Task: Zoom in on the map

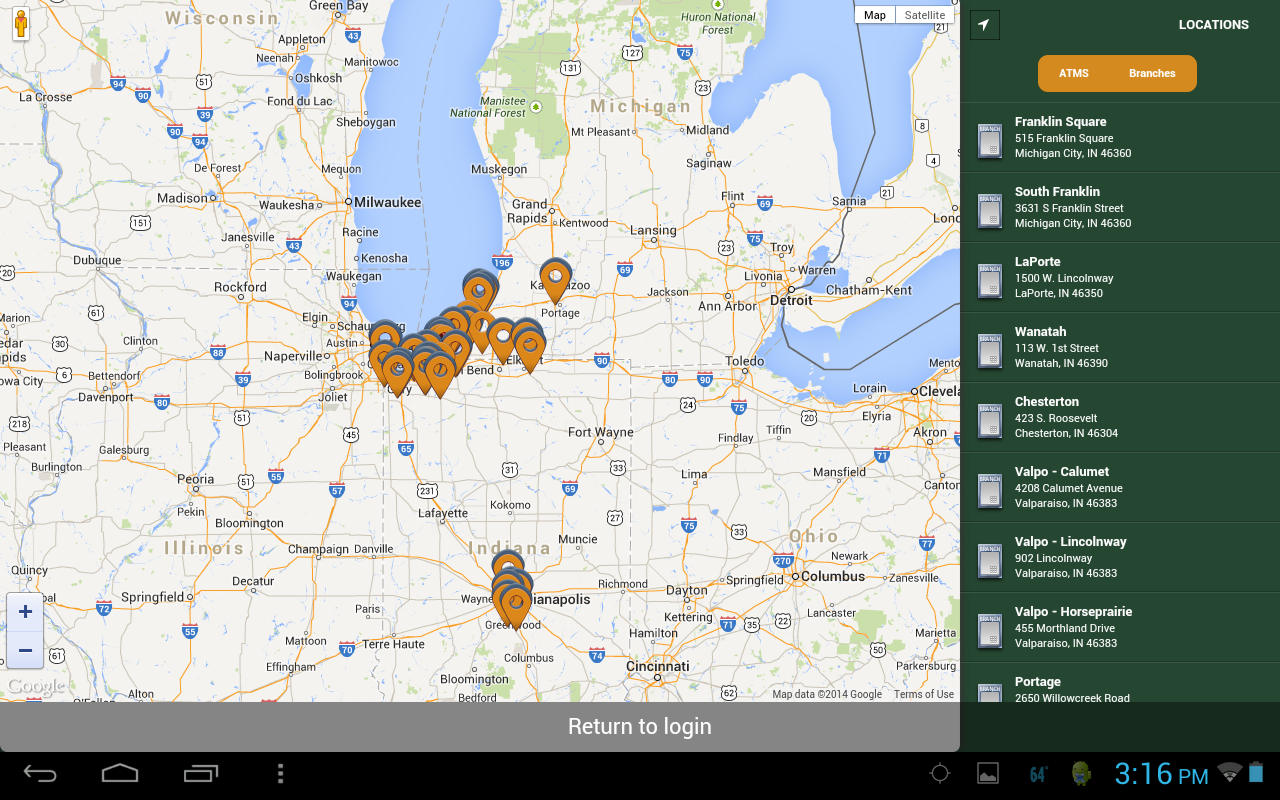Action: [x=25, y=612]
